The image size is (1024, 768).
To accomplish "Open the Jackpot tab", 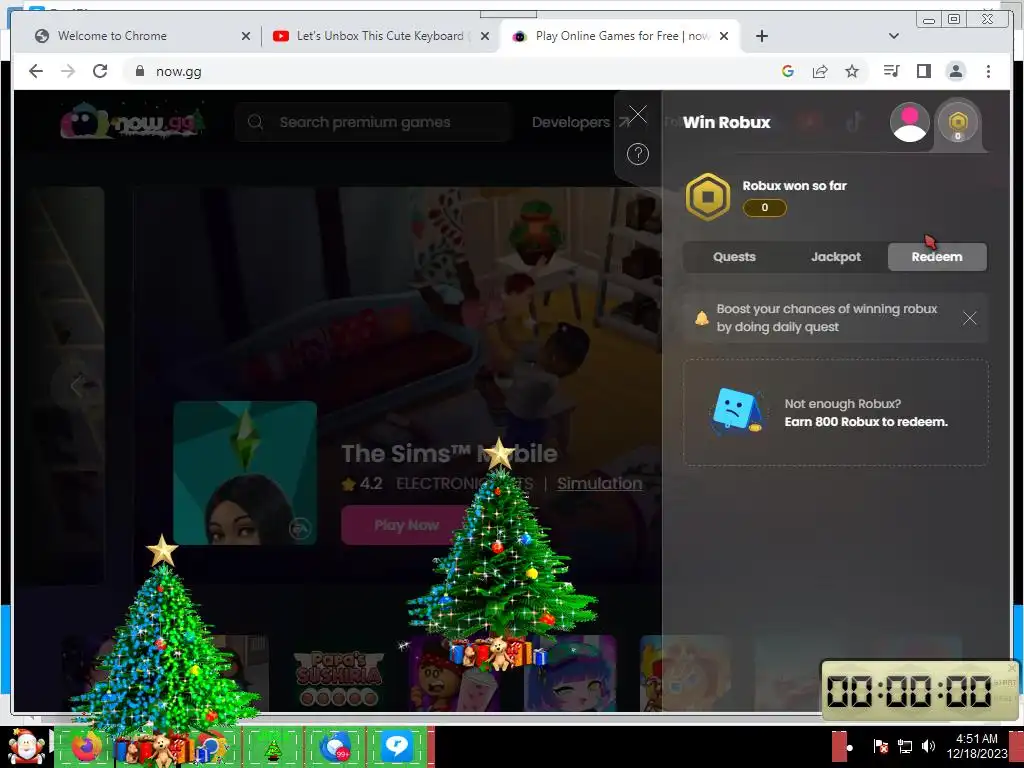I will tap(835, 257).
